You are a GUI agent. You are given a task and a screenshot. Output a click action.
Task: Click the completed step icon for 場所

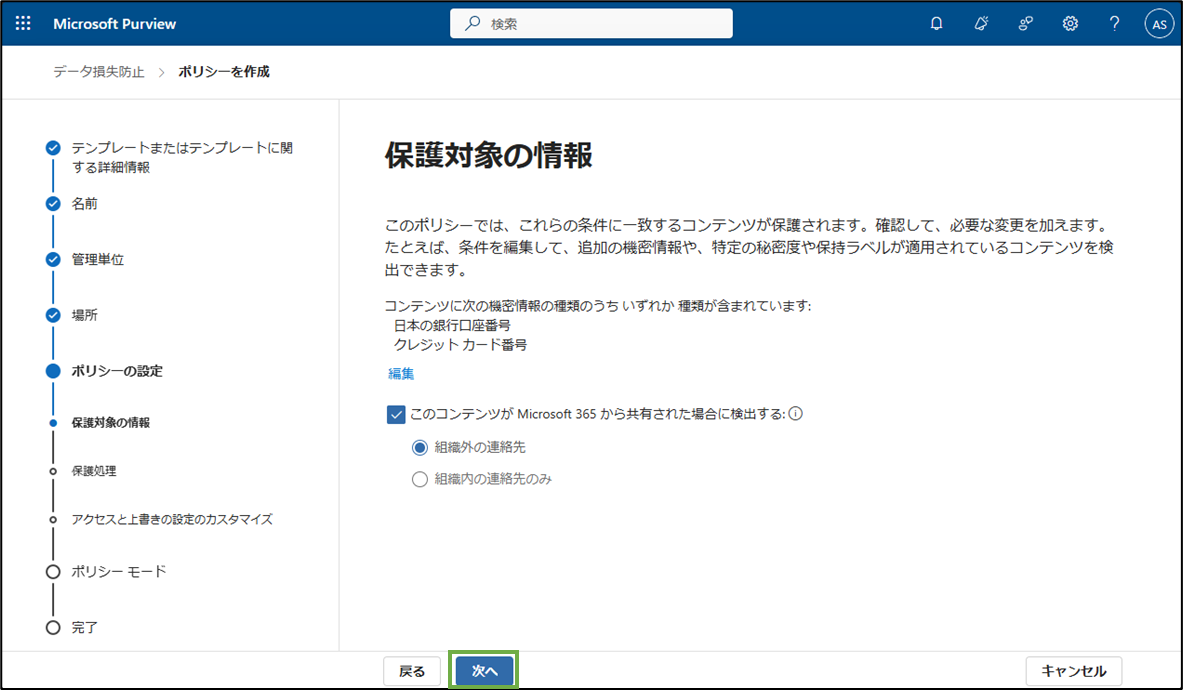53,315
